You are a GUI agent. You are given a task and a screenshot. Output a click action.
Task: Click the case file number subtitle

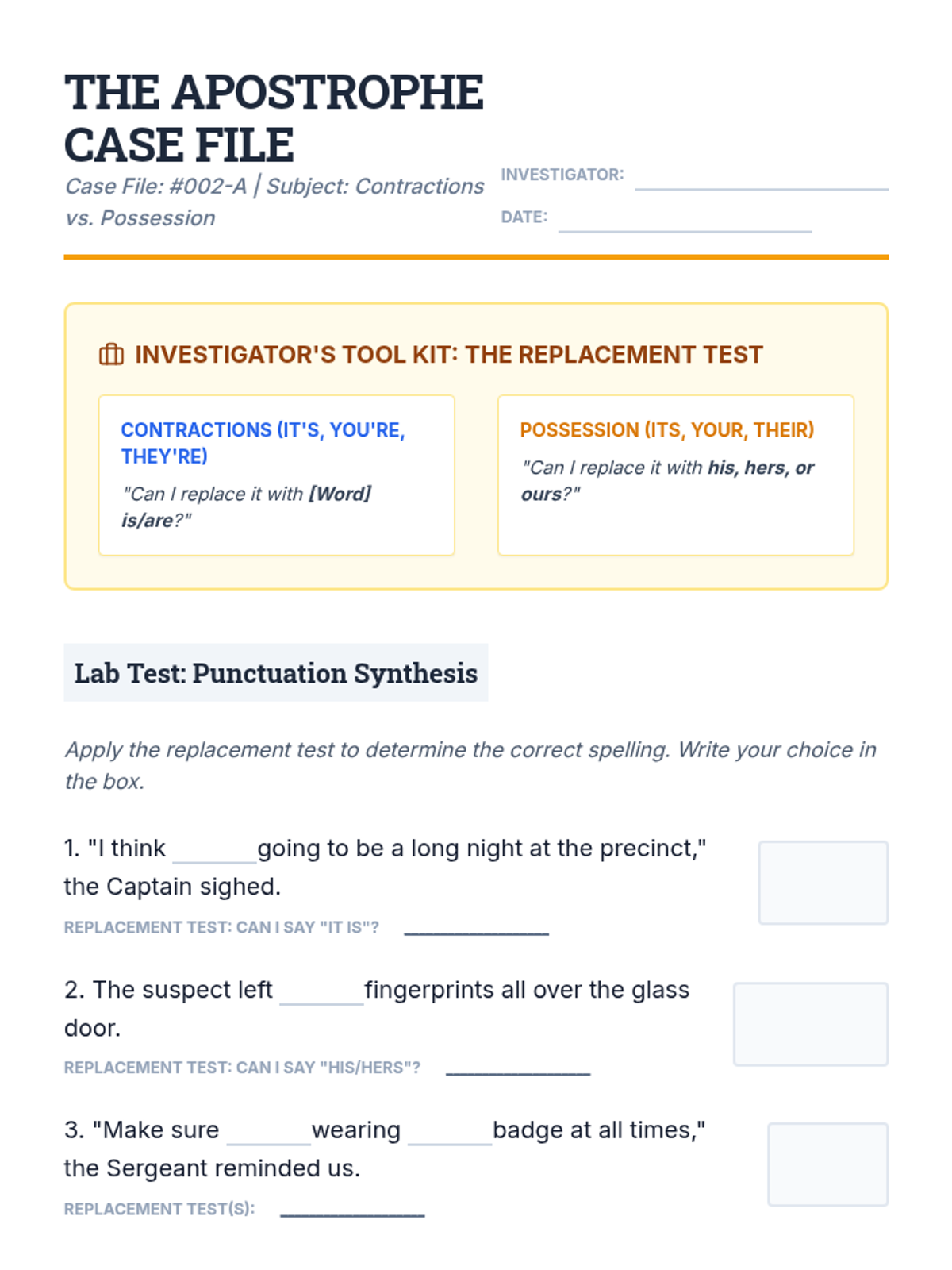(x=274, y=202)
